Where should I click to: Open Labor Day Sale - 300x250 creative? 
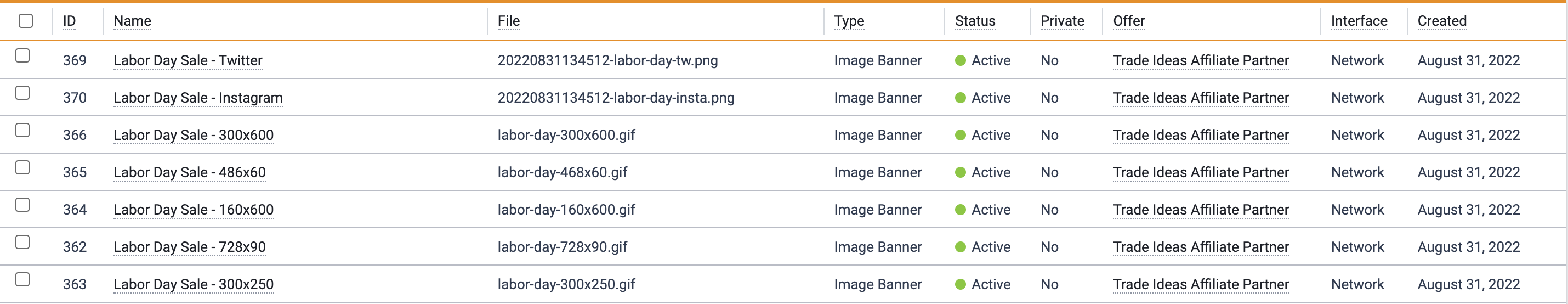pyautogui.click(x=193, y=284)
